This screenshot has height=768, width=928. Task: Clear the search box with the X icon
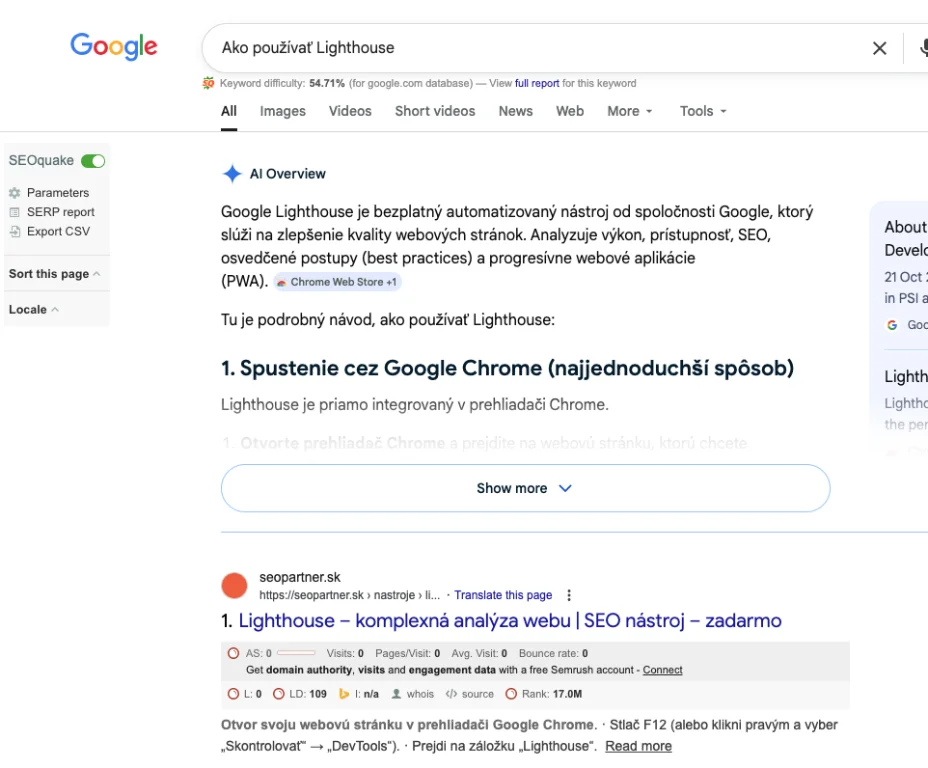click(x=879, y=48)
